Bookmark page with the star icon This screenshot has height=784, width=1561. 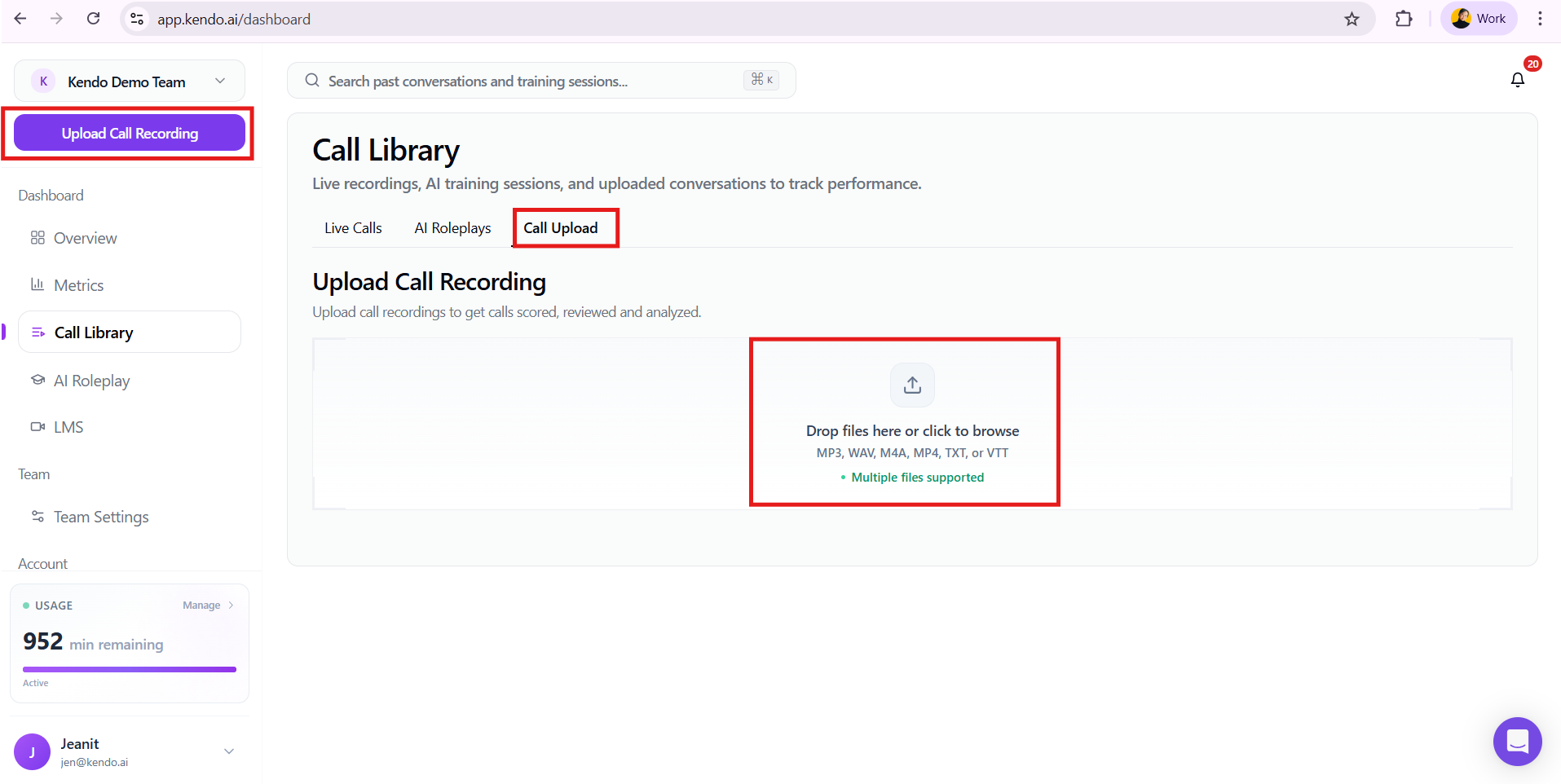click(1352, 19)
